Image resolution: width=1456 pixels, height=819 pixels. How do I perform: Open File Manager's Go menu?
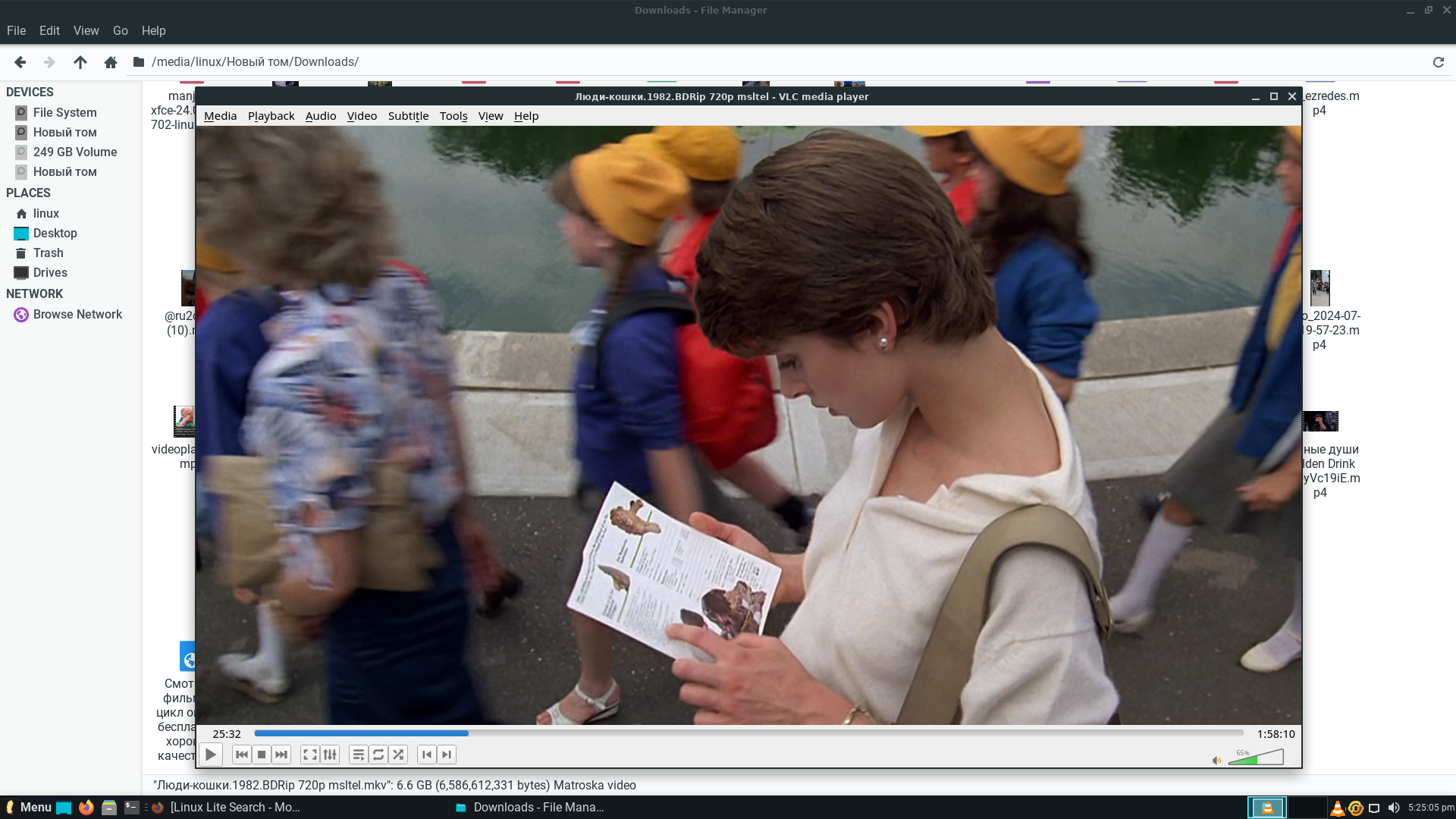(x=120, y=31)
